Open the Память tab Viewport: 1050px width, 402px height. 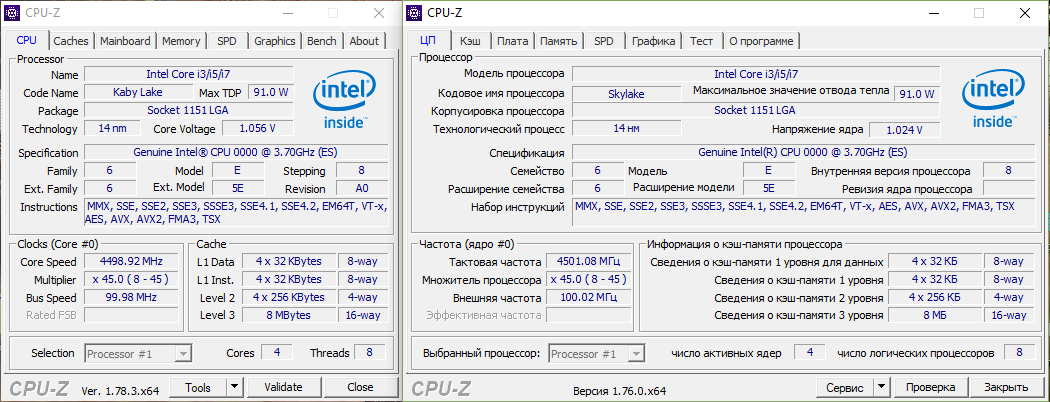(558, 41)
